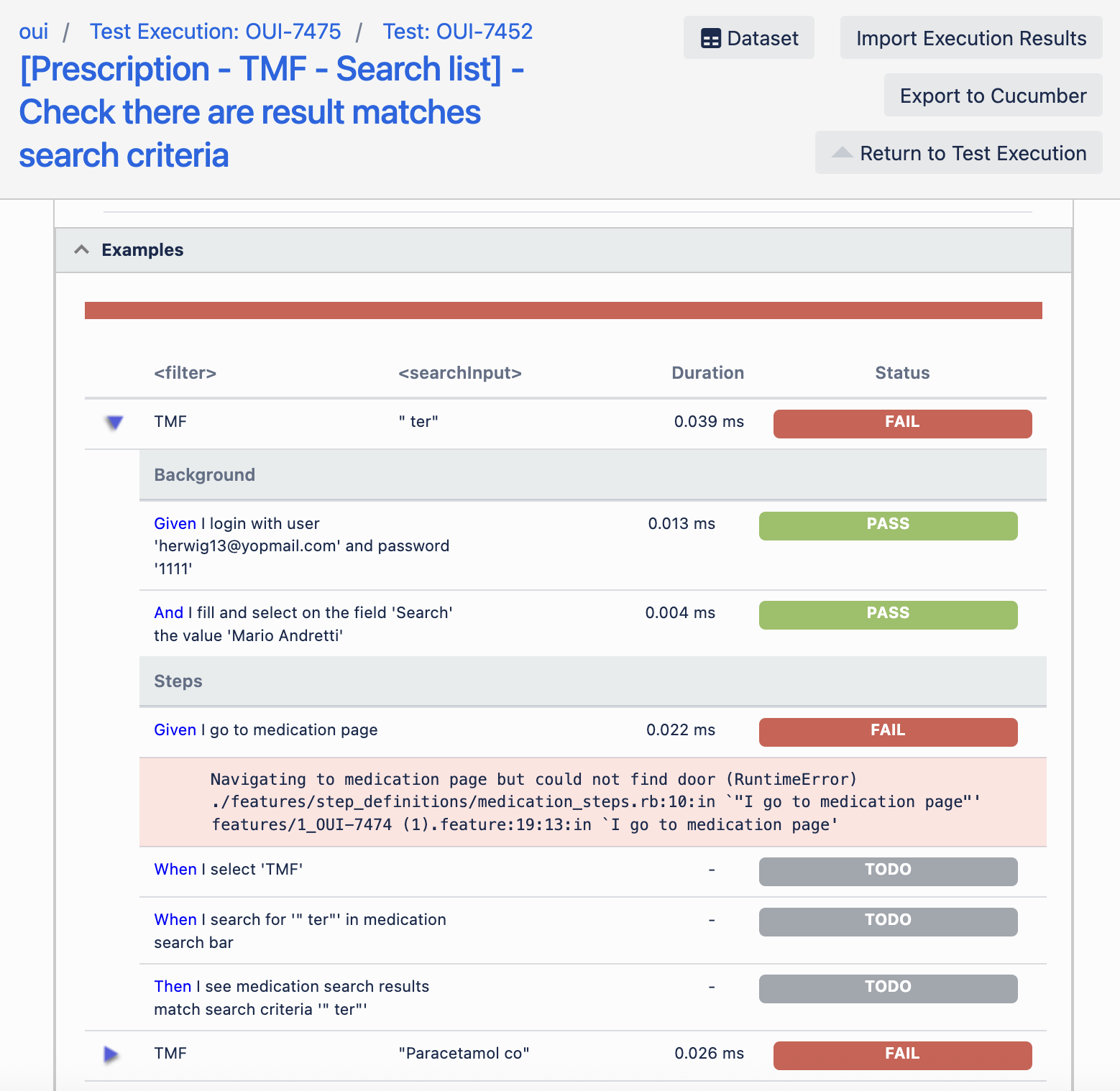This screenshot has width=1120, height=1091.
Task: Collapse the Examples section chevron
Action: click(x=82, y=250)
